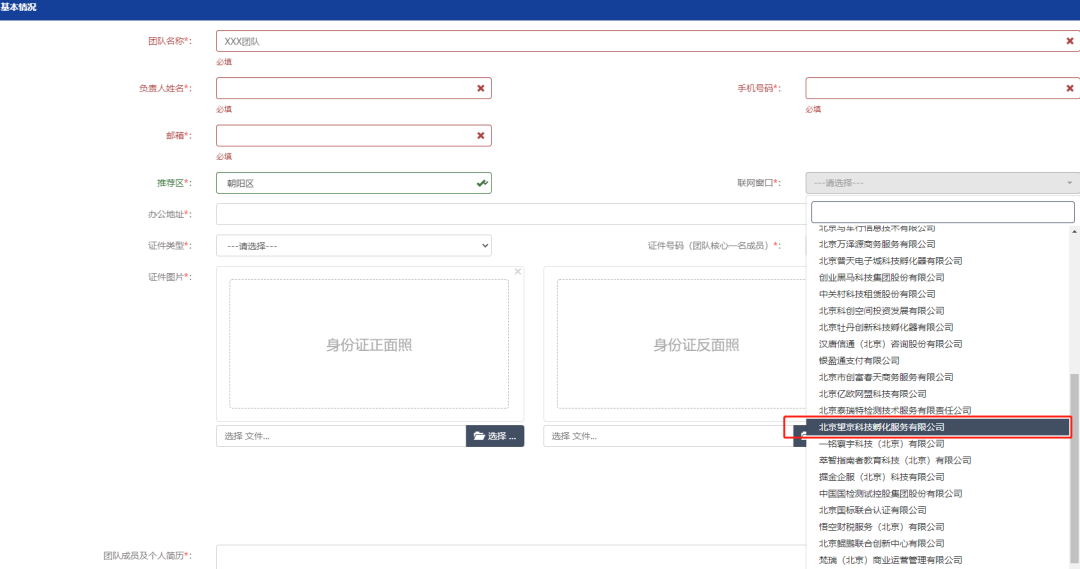Pick 北京国标联合认证有限公司 from dropdown
This screenshot has height=569, width=1080.
[x=880, y=510]
